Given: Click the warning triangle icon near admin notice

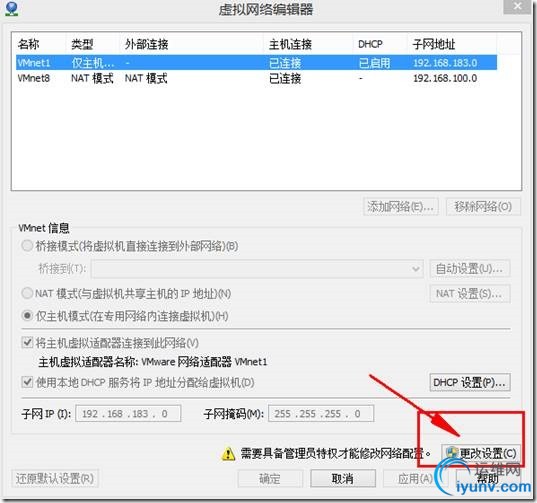Looking at the screenshot, I should [x=228, y=454].
